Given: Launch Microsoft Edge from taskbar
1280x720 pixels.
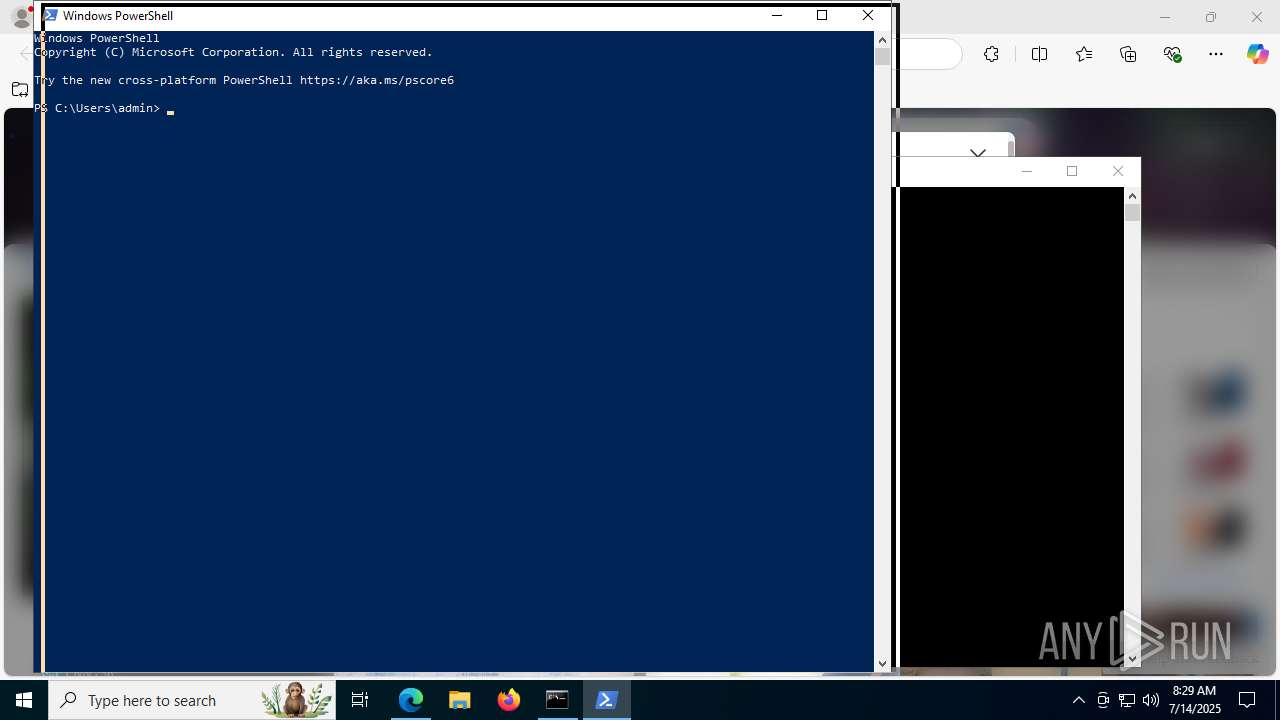Looking at the screenshot, I should 411,700.
